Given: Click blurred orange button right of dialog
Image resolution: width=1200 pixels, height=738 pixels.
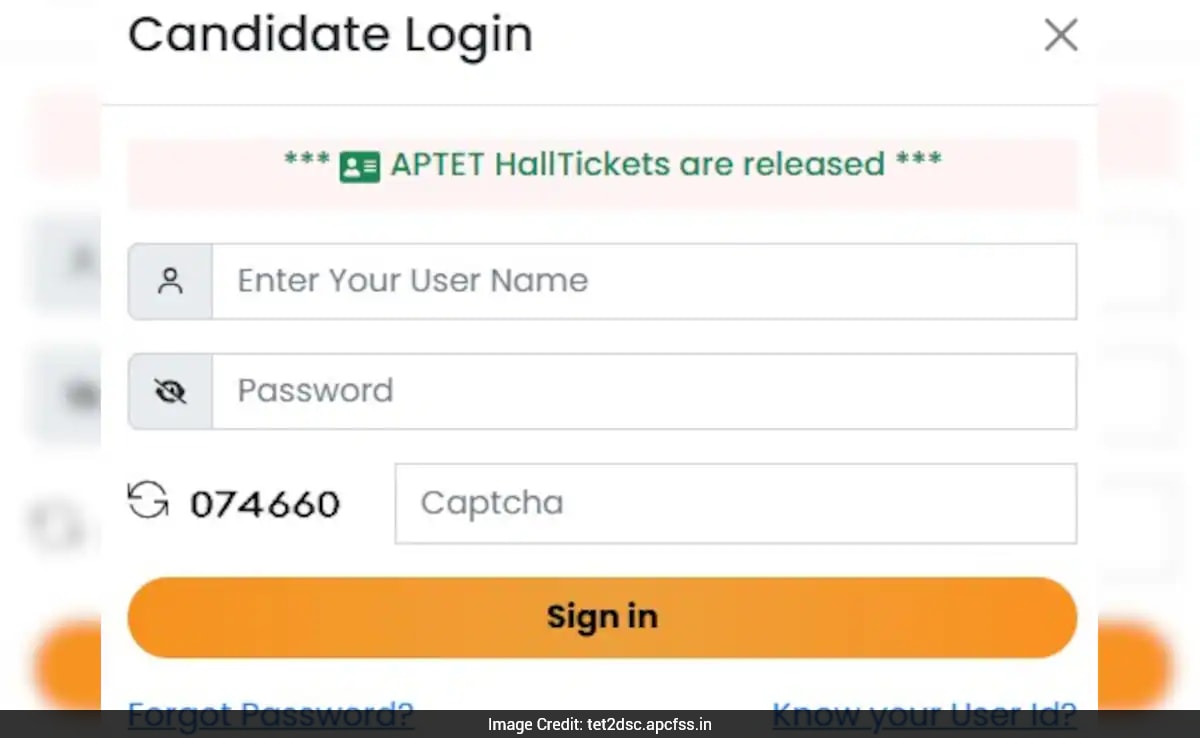Looking at the screenshot, I should pyautogui.click(x=1134, y=665).
